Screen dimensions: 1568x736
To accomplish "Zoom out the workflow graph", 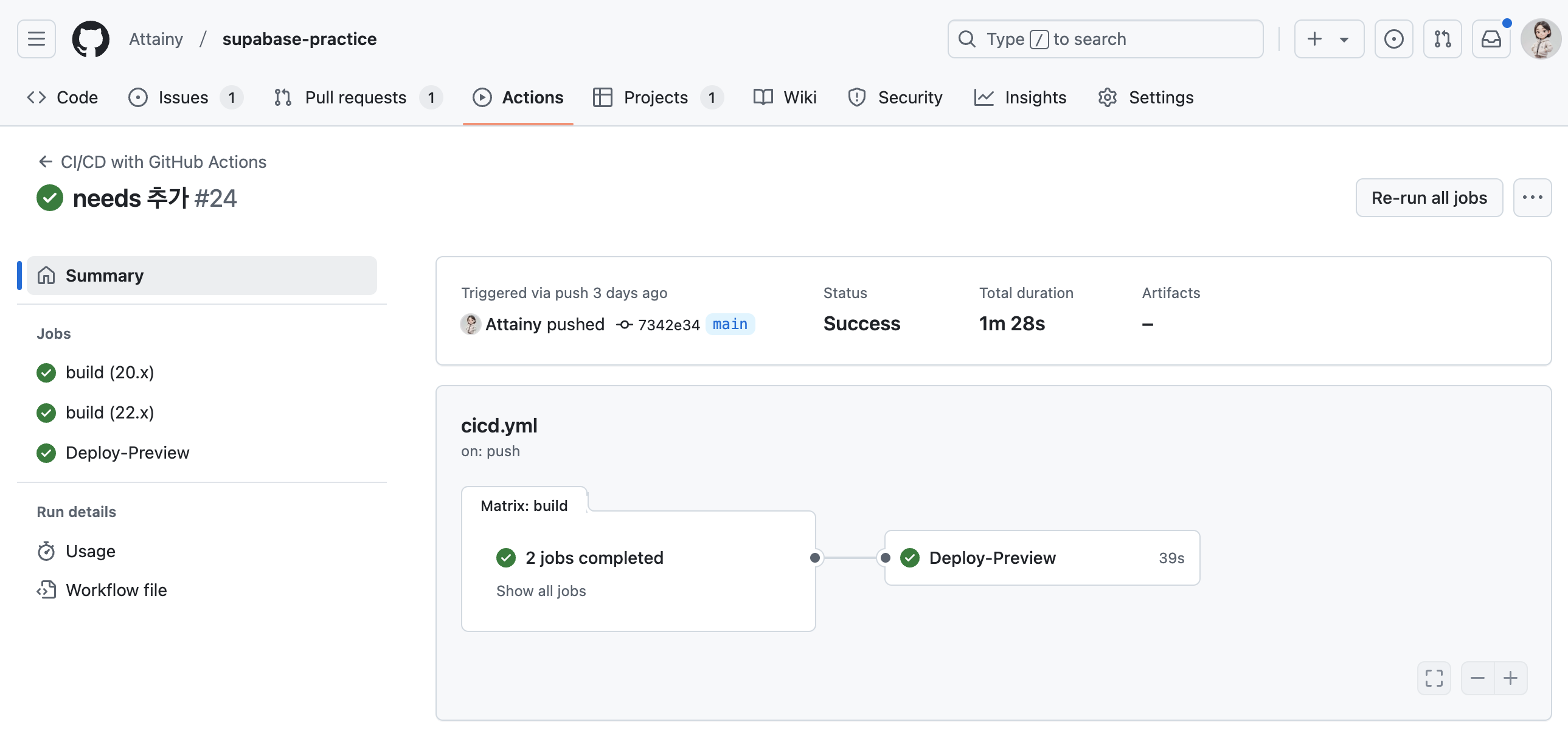I will click(1477, 678).
